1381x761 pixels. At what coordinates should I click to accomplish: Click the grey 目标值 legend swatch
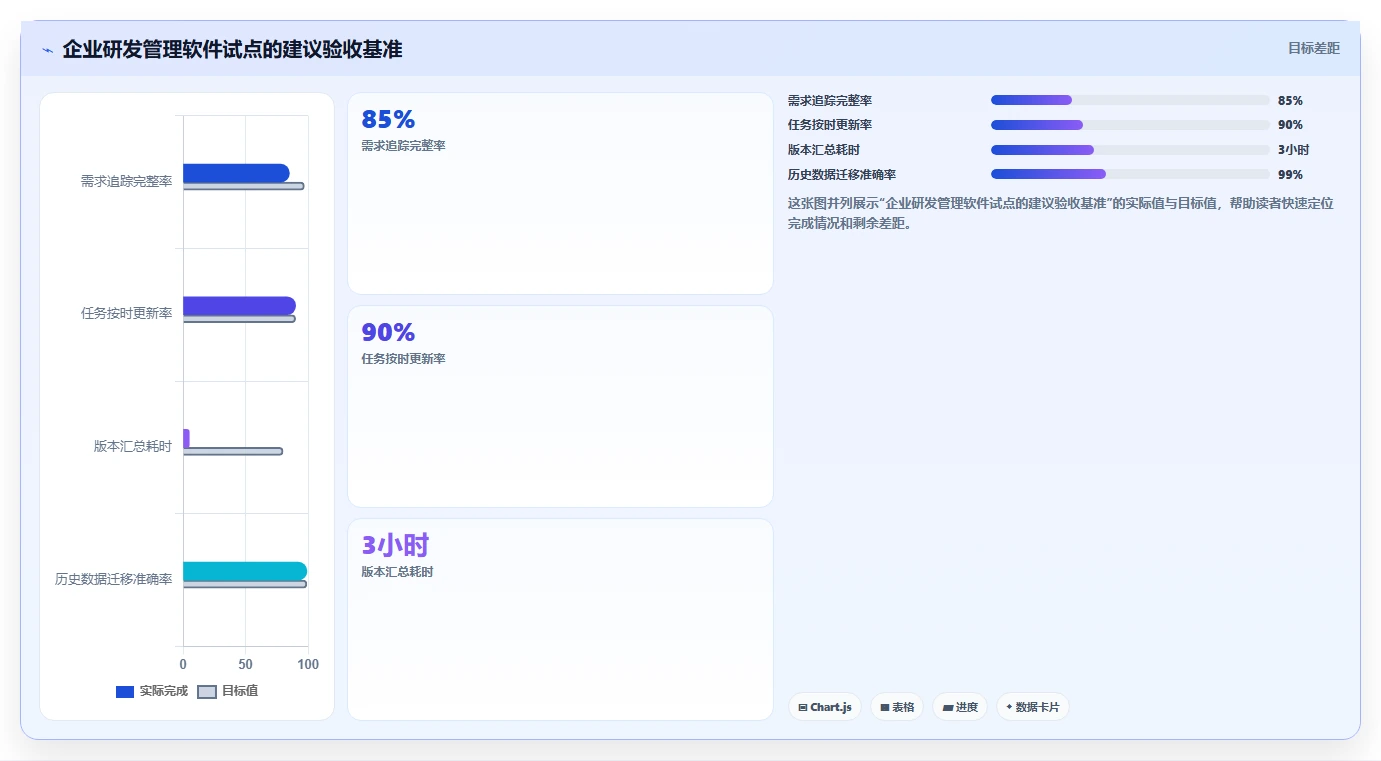(207, 692)
